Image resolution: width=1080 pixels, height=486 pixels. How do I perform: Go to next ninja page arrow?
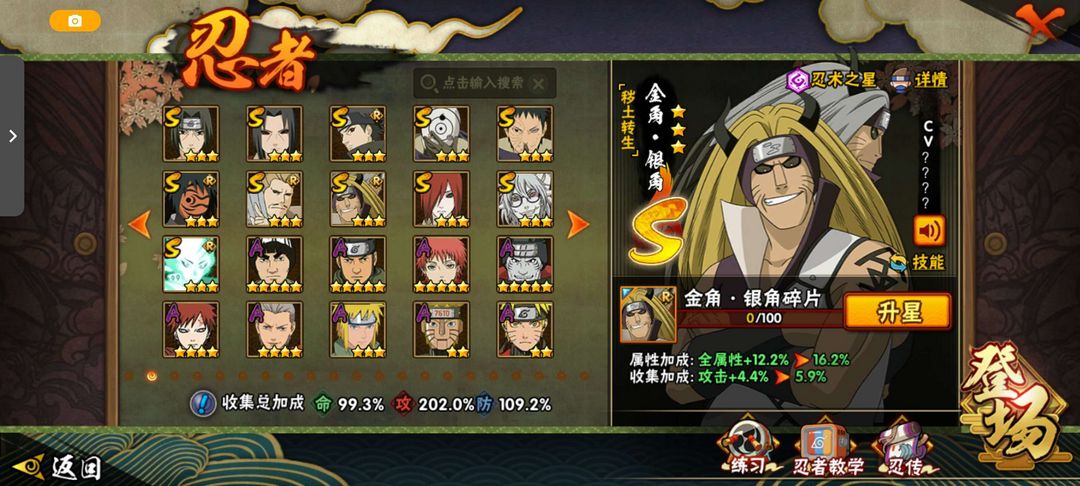pyautogui.click(x=577, y=224)
